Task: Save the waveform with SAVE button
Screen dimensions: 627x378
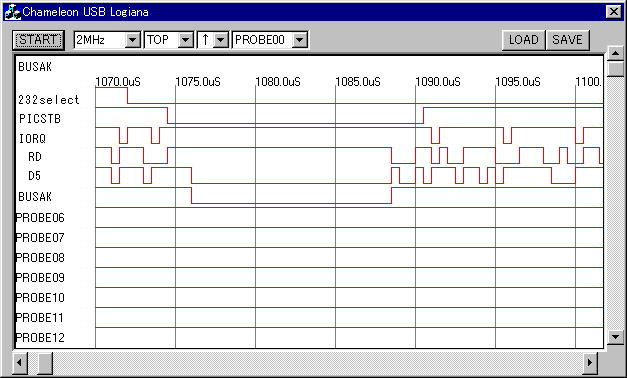Action: tap(567, 40)
